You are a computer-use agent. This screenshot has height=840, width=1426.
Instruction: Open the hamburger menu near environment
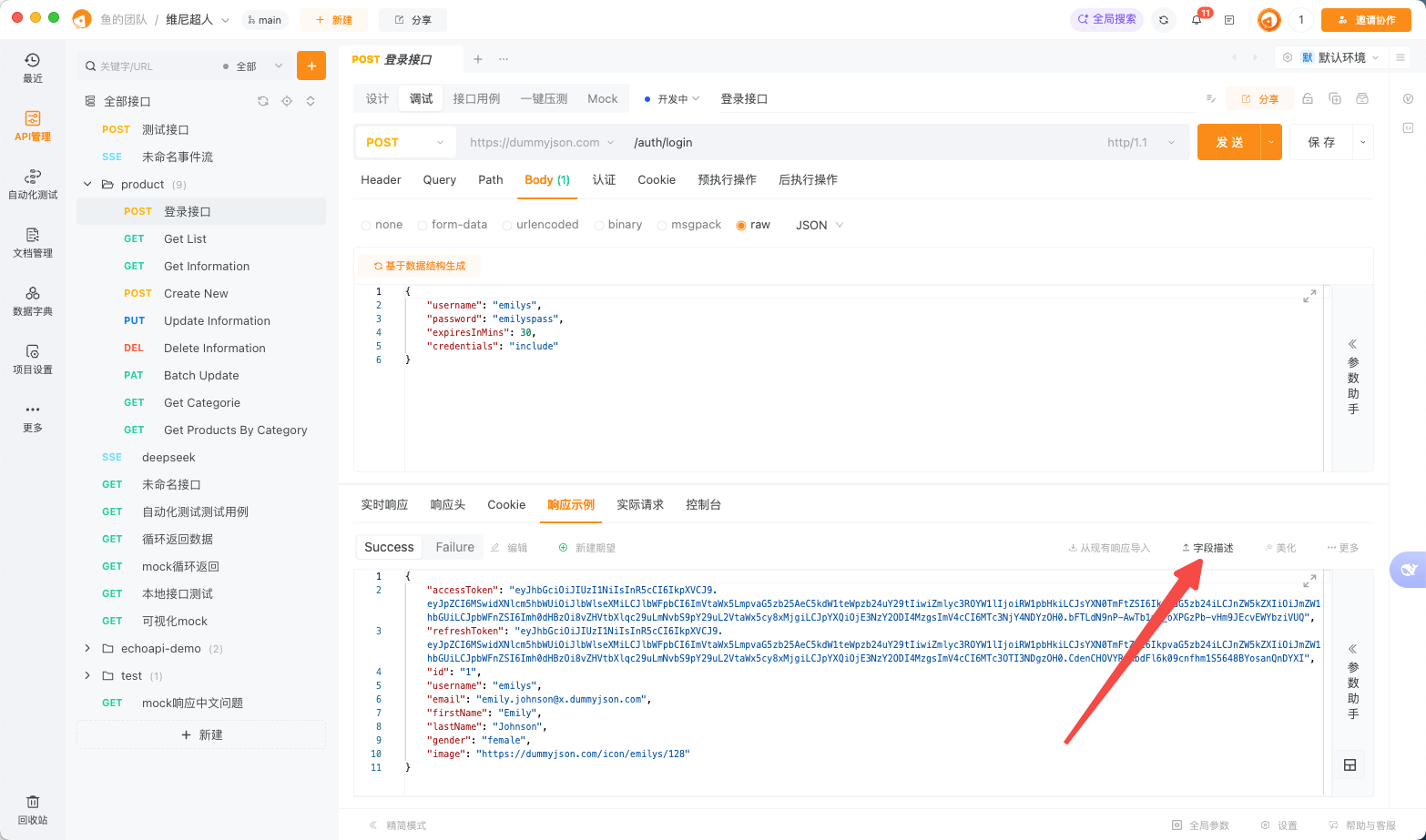[x=1401, y=57]
